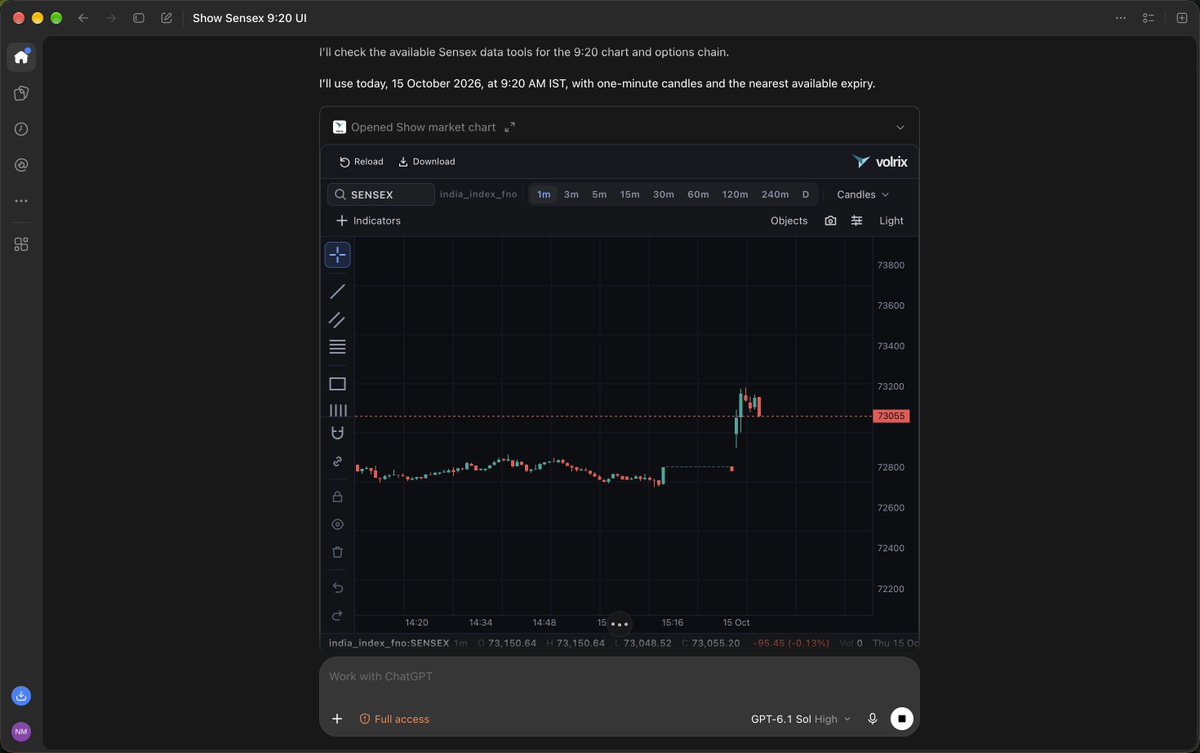Select the 240m timeframe

[x=775, y=195]
